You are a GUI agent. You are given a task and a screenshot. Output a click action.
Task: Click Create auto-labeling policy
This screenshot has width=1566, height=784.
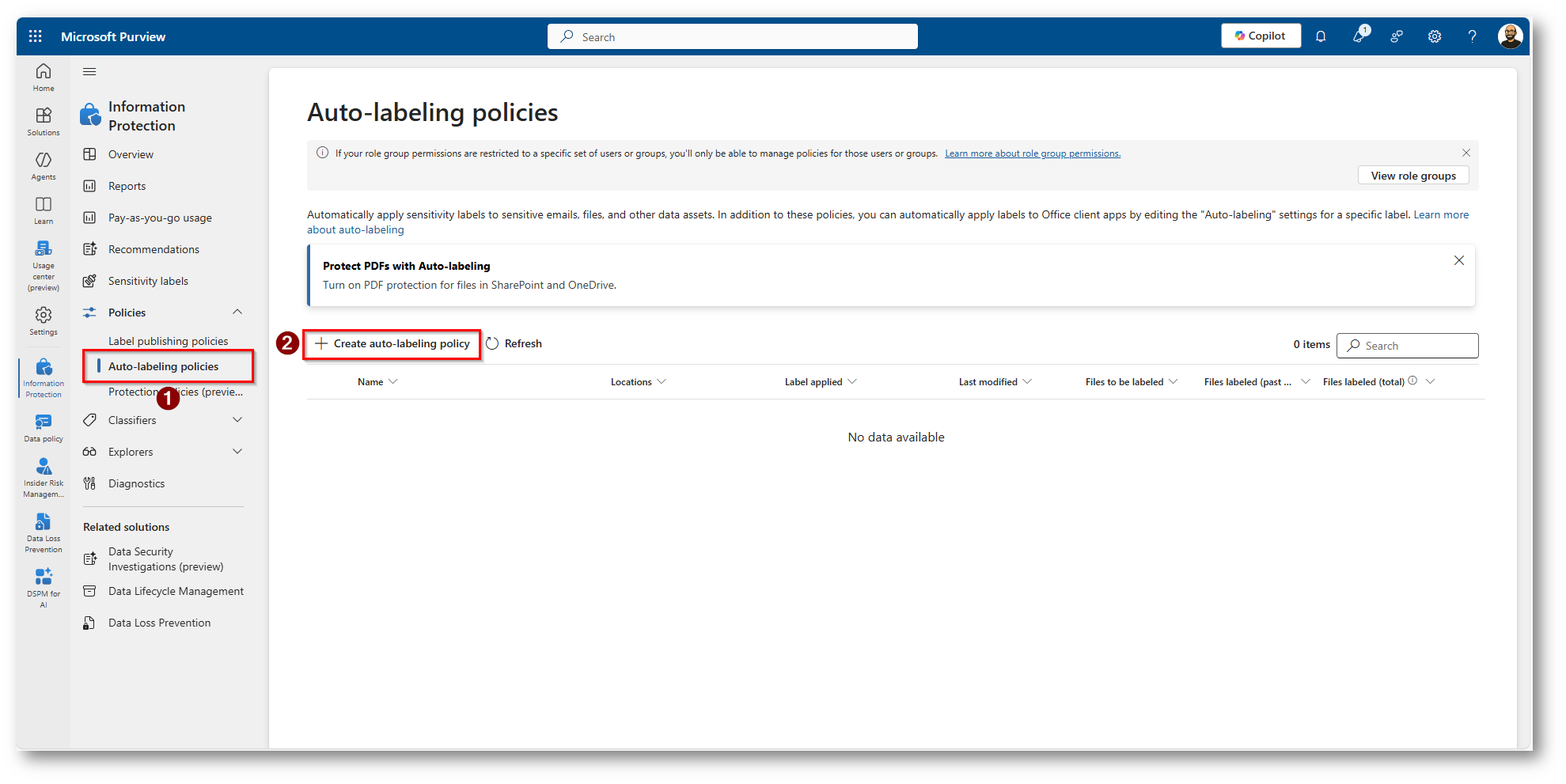(x=392, y=344)
